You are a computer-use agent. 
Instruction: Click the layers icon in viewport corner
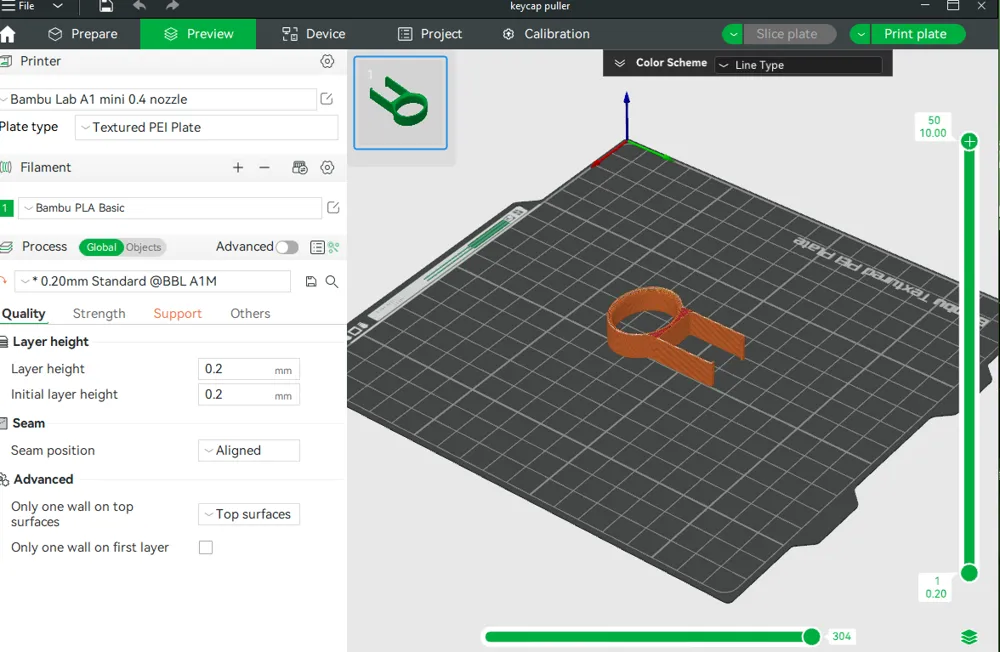969,637
